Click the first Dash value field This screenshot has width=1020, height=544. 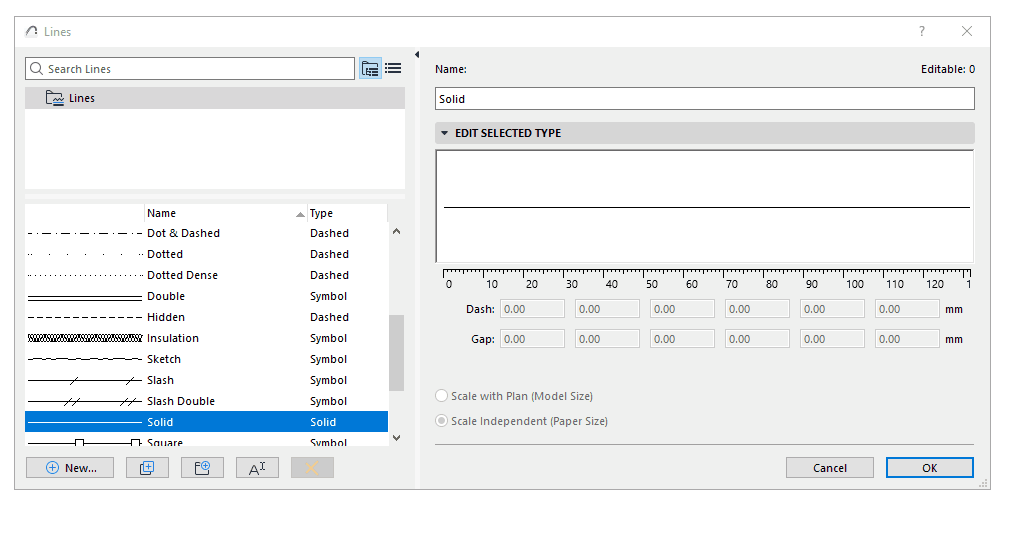point(532,309)
